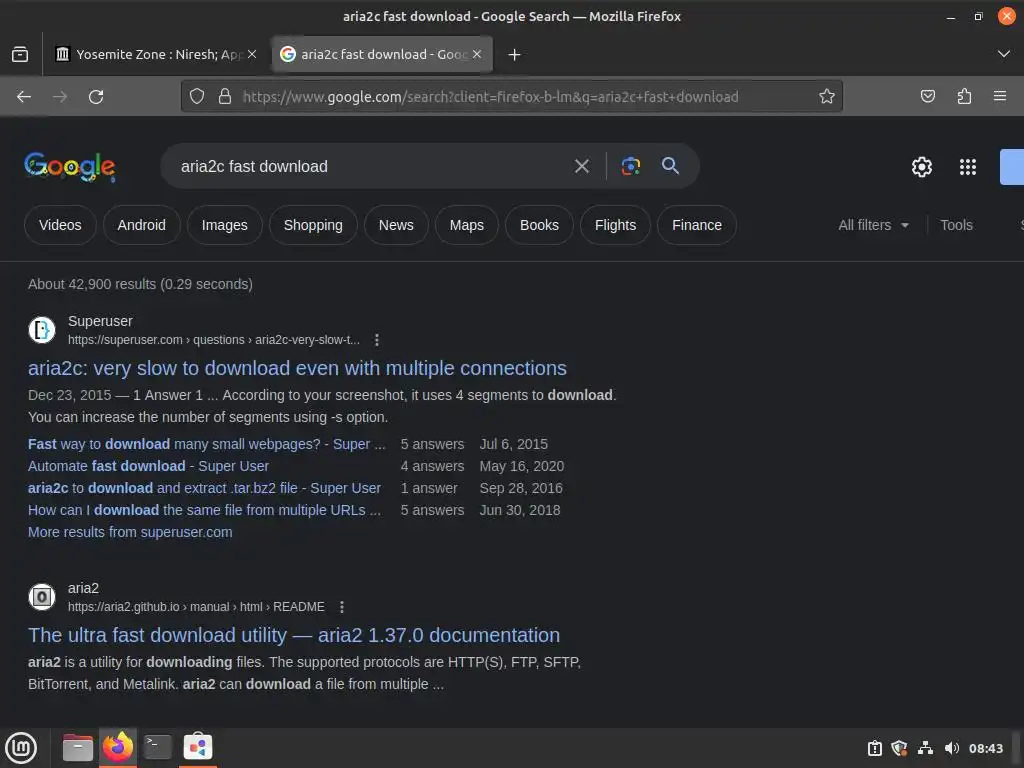Image resolution: width=1024 pixels, height=768 pixels.
Task: Open 'Automate fast download - Super User' link
Action: (x=148, y=466)
